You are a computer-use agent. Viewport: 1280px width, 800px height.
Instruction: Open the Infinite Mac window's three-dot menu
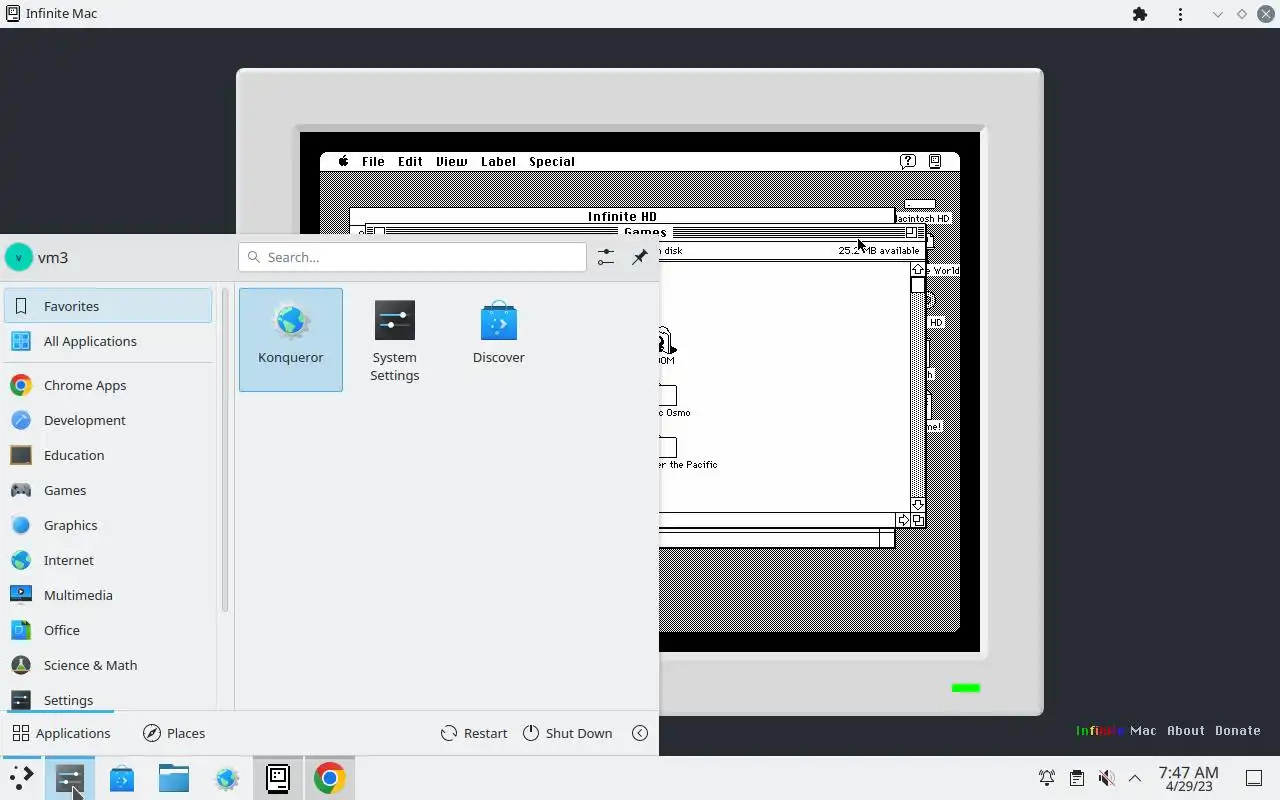tap(1181, 14)
